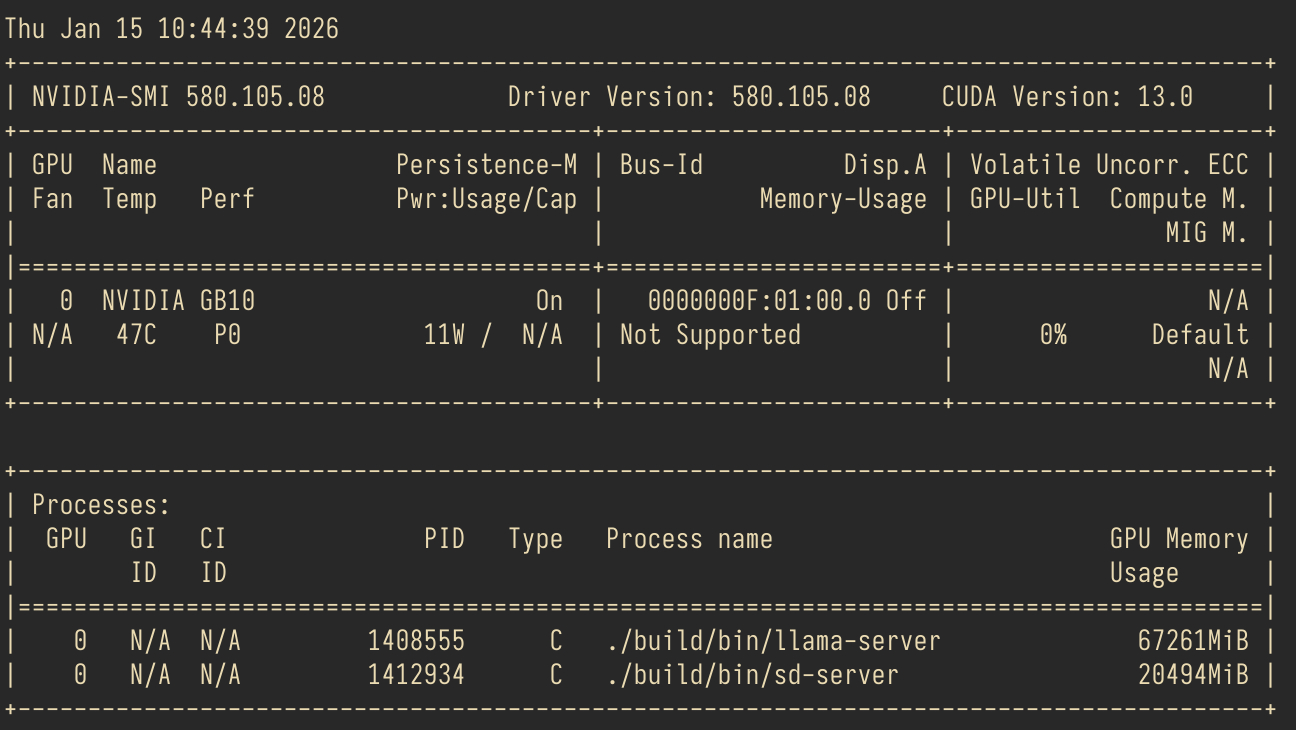Viewport: 1296px width, 730px height.
Task: Click the GPU-Util column header
Action: click(x=1024, y=199)
